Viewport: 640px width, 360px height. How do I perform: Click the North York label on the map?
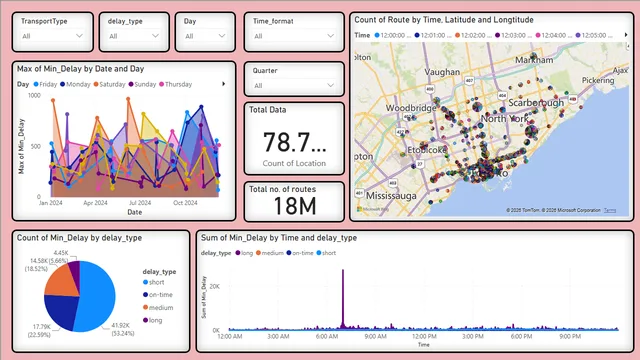(504, 118)
